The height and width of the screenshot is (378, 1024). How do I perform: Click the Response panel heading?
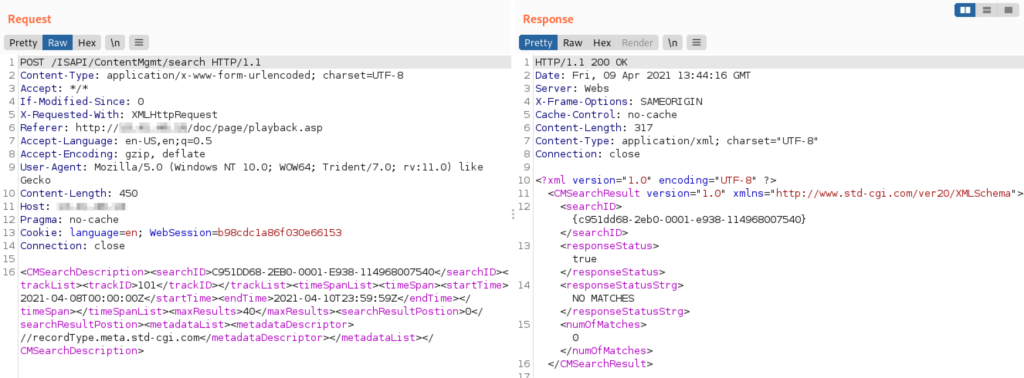(548, 20)
